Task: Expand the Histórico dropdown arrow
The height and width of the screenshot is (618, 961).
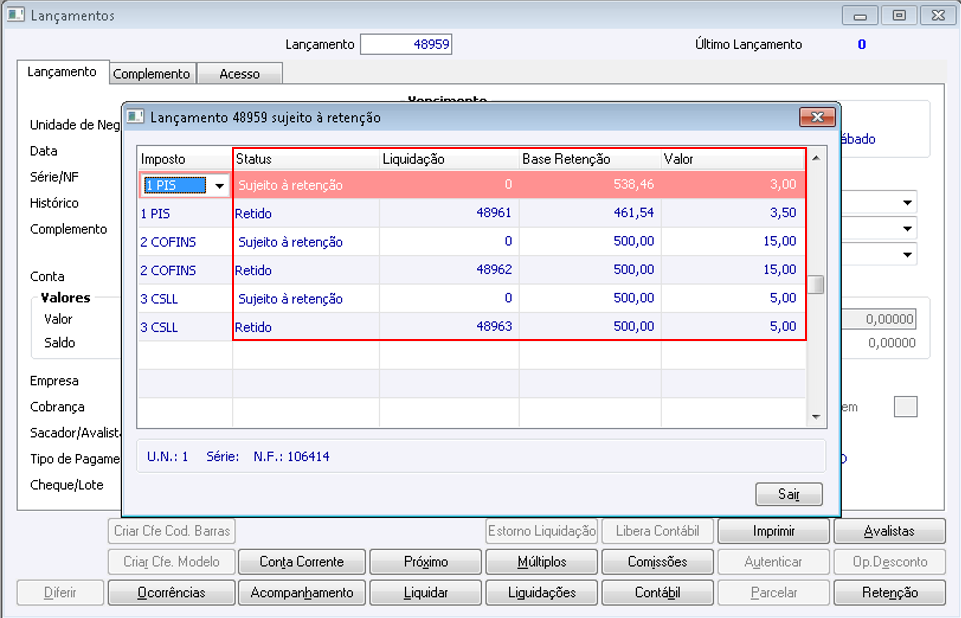Action: [x=907, y=203]
